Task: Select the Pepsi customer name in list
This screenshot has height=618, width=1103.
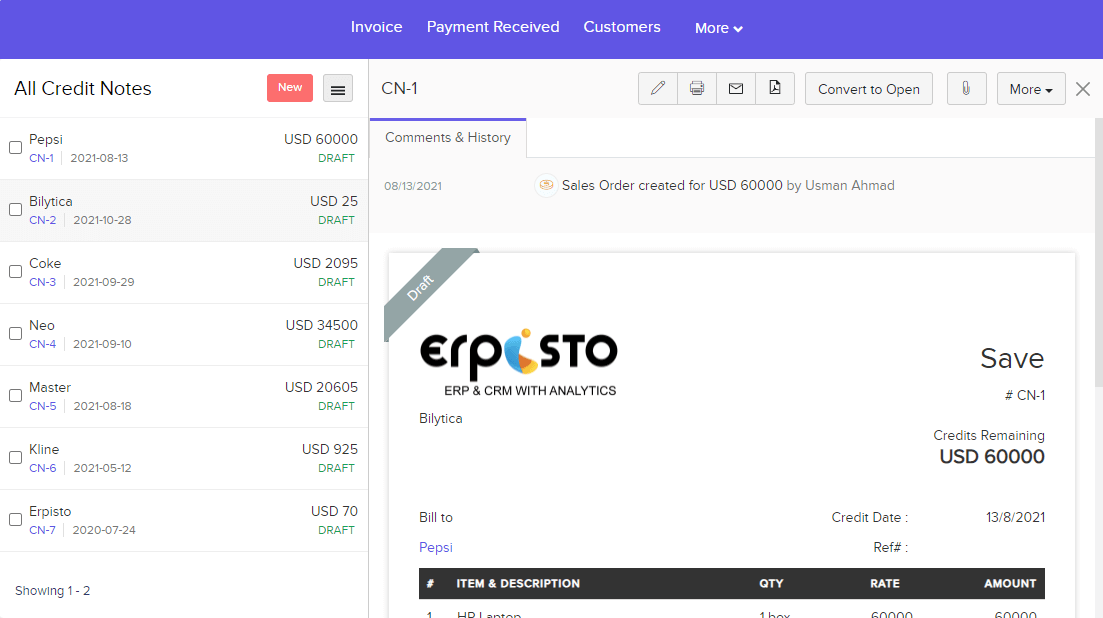Action: click(46, 139)
